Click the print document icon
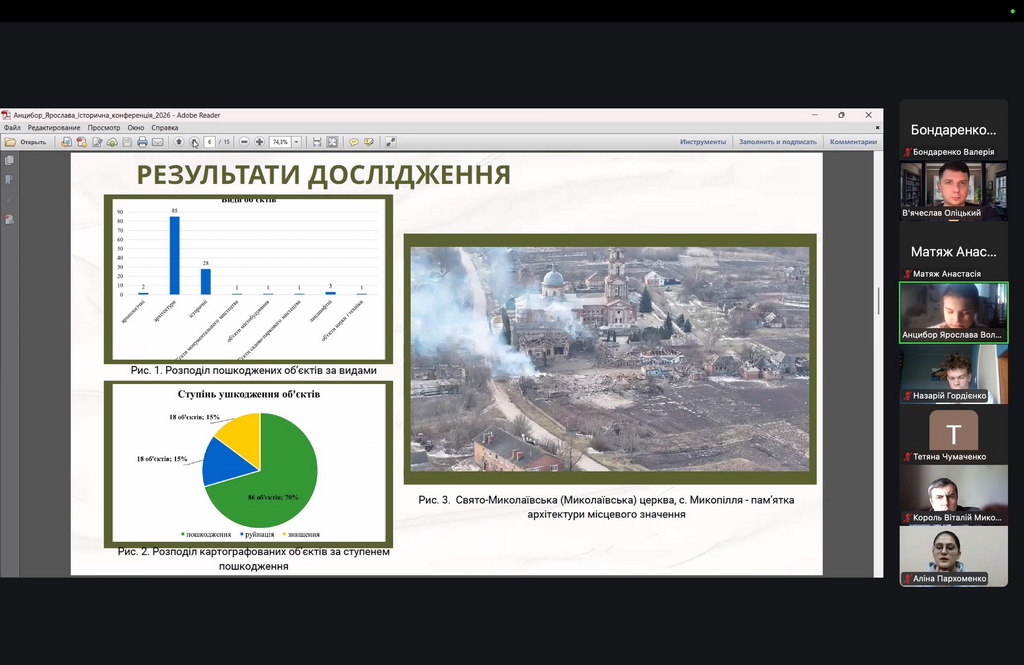1024x665 pixels. point(142,142)
